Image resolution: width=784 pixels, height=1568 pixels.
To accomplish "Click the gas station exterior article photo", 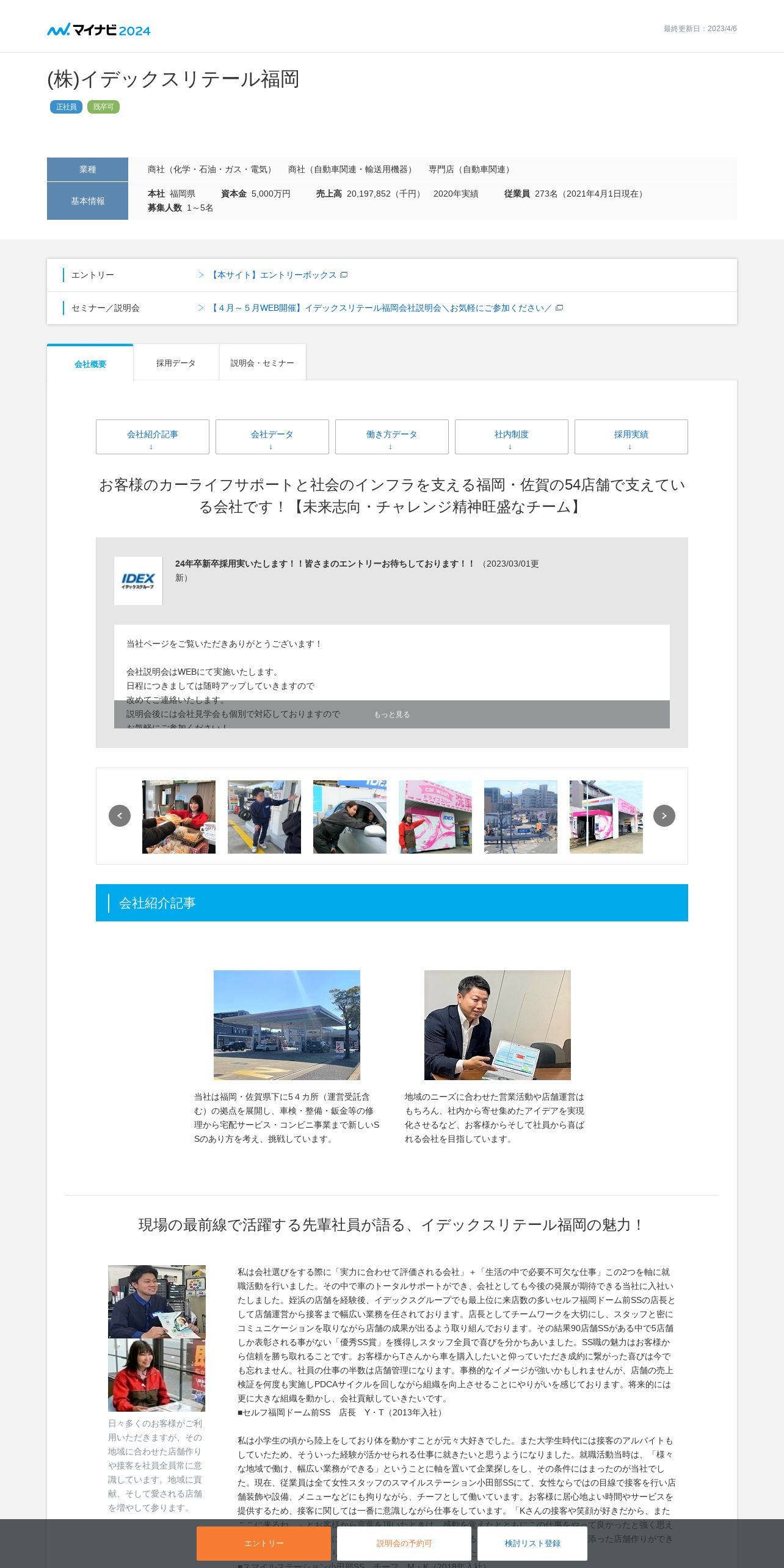I will 287,1025.
